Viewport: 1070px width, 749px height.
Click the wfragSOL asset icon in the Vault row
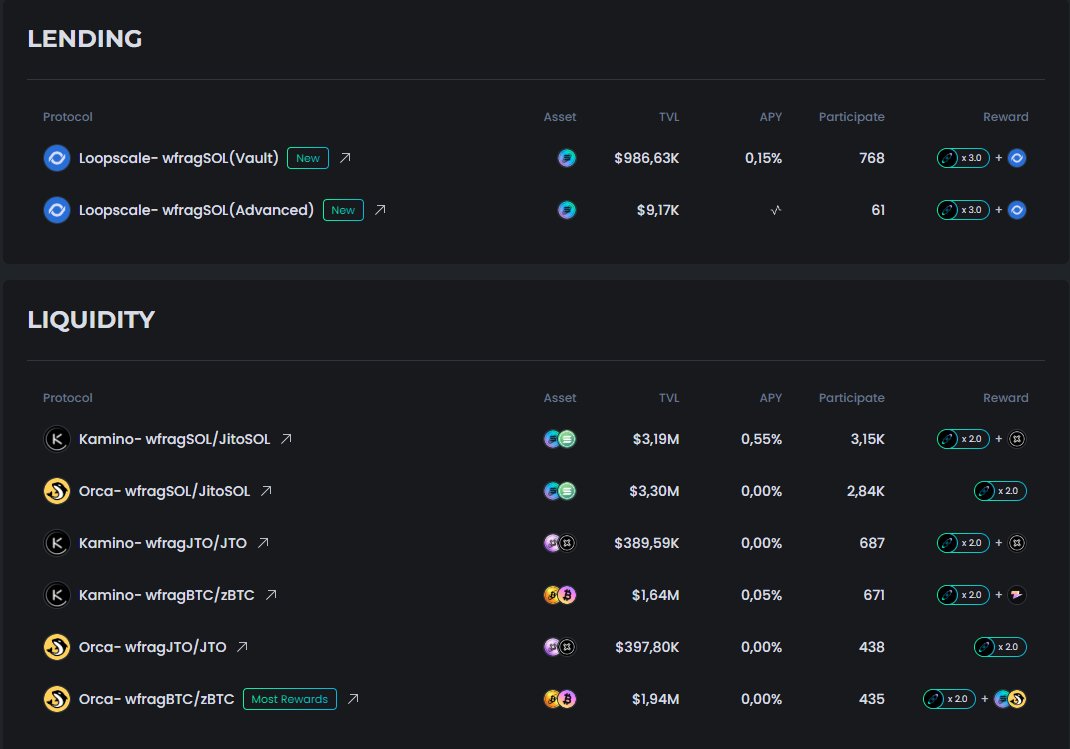pyautogui.click(x=567, y=158)
